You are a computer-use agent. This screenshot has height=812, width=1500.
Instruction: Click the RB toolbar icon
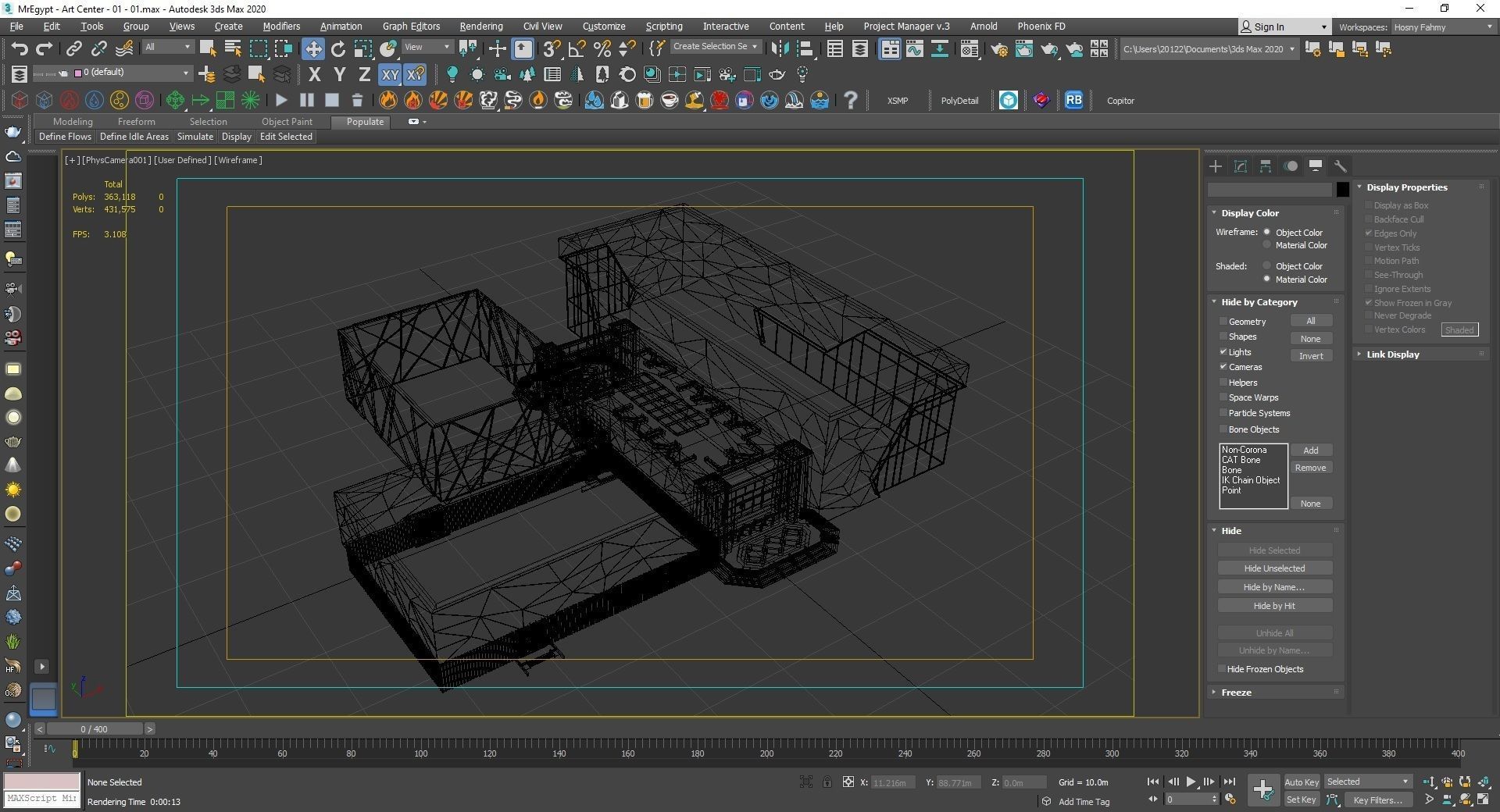point(1073,100)
